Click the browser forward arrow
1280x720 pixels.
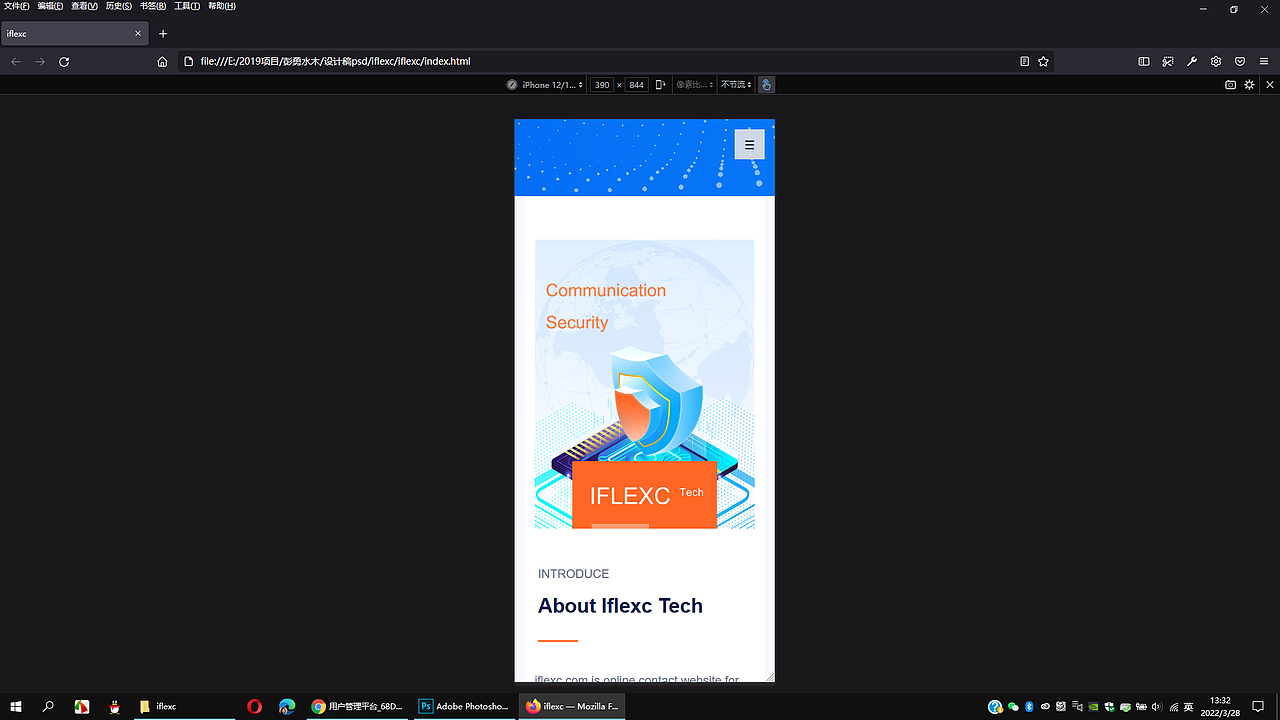point(40,62)
